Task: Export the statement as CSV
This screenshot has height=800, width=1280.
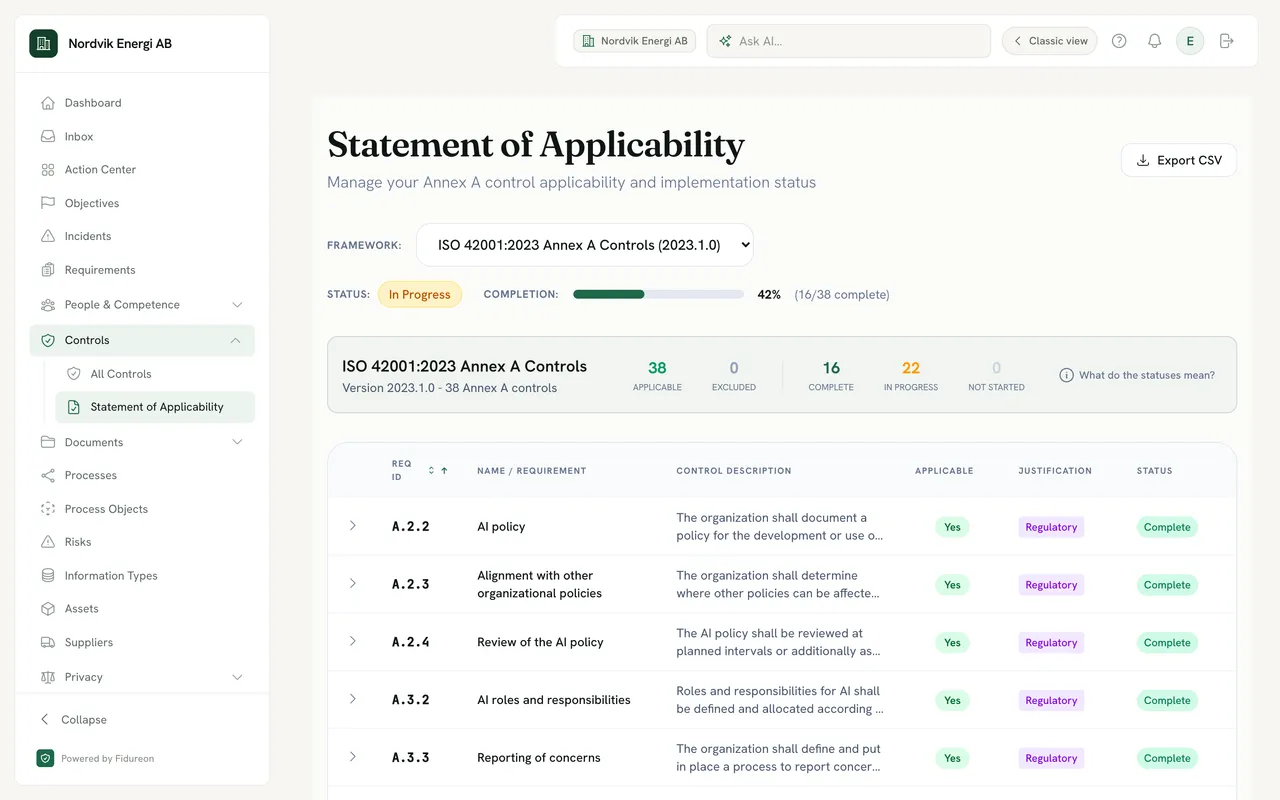Action: coord(1179,160)
